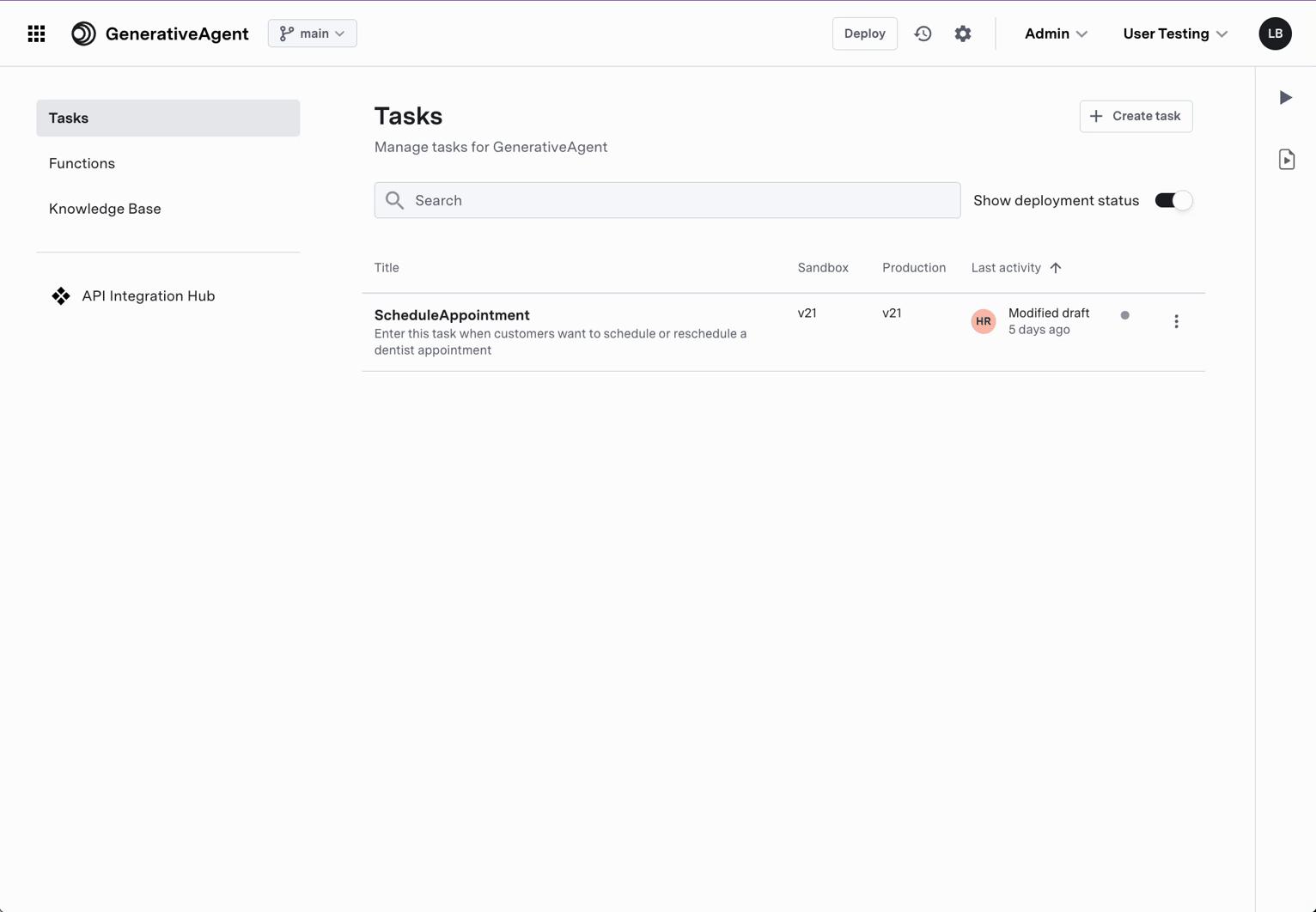Open the test scripts panel icon
The image size is (1316, 912).
click(x=1286, y=158)
